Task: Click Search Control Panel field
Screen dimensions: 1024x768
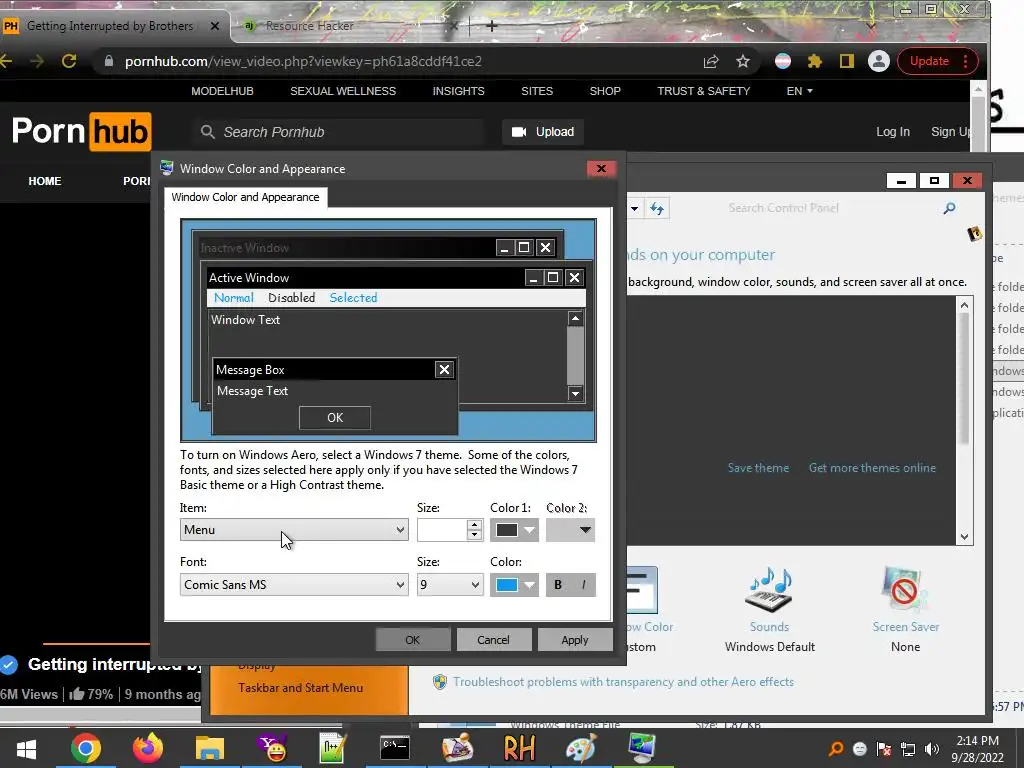Action: pos(816,208)
